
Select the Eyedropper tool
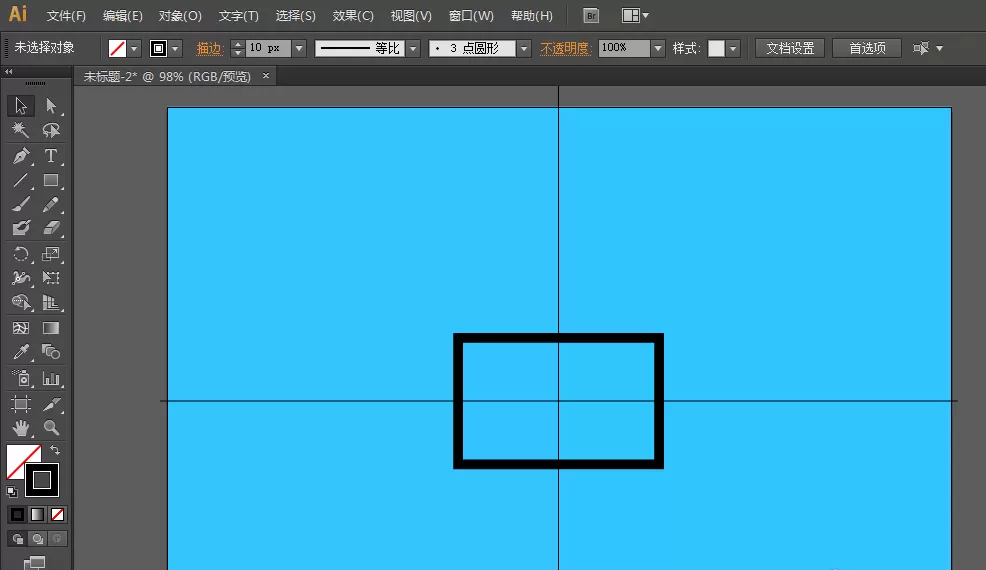coord(21,352)
